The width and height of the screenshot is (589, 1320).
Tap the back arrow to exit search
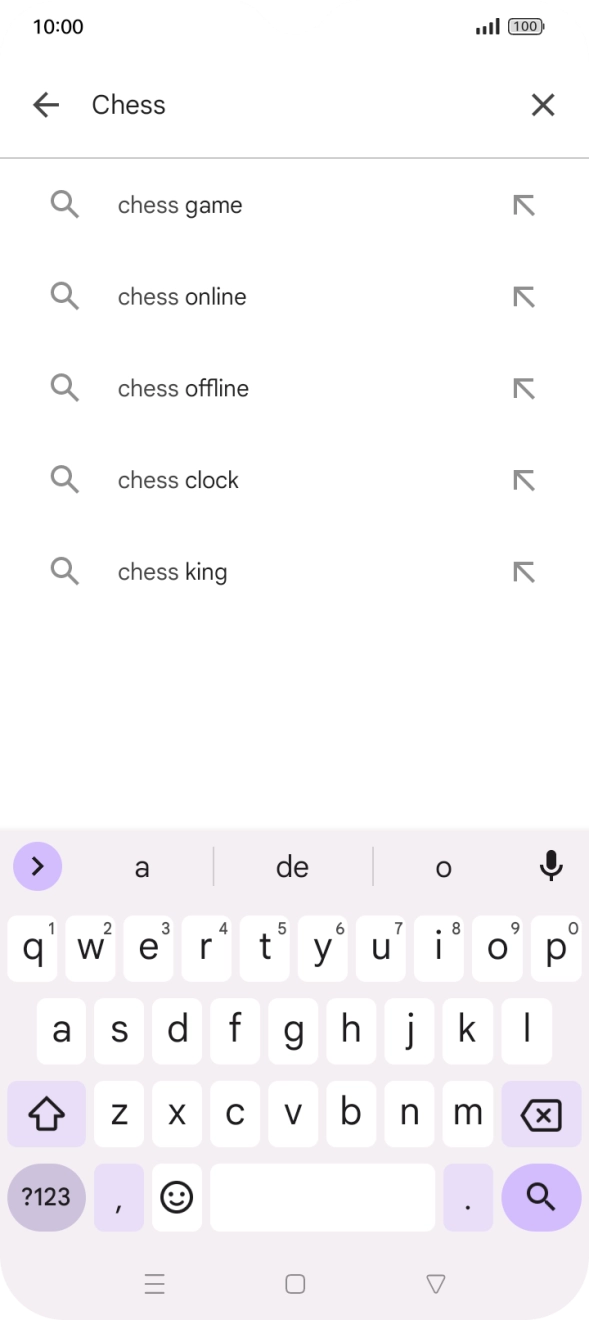point(46,104)
